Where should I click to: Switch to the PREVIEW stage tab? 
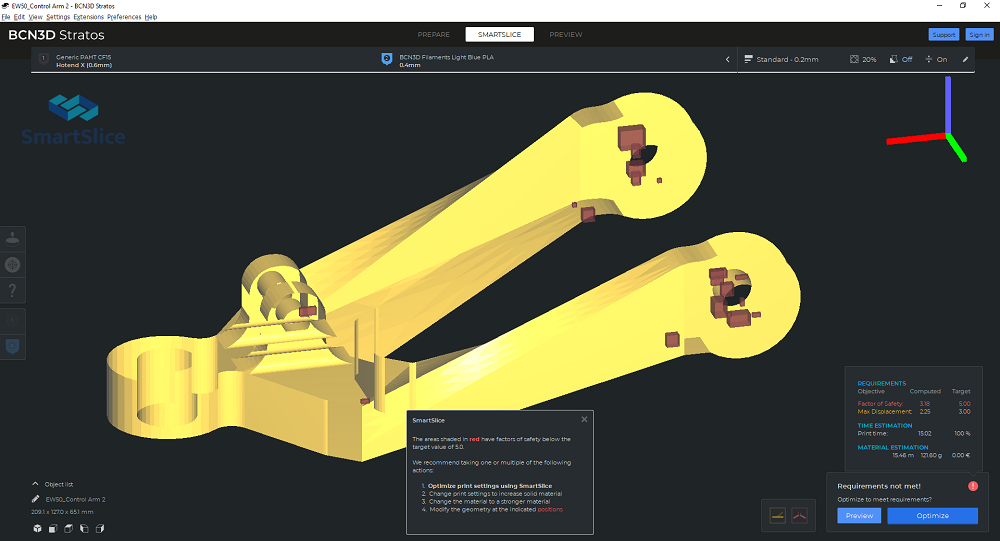[x=566, y=34]
